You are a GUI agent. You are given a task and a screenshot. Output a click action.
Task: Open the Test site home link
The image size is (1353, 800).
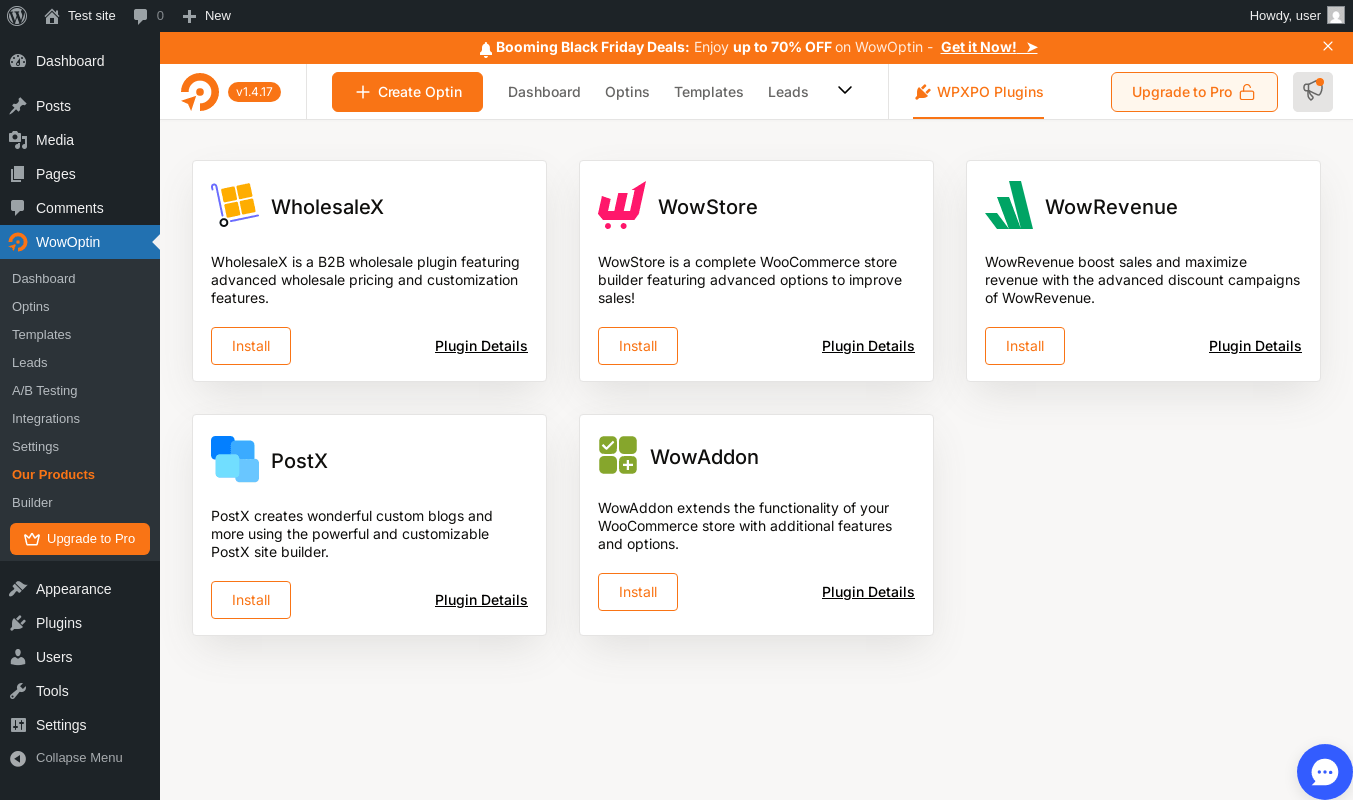click(x=80, y=16)
